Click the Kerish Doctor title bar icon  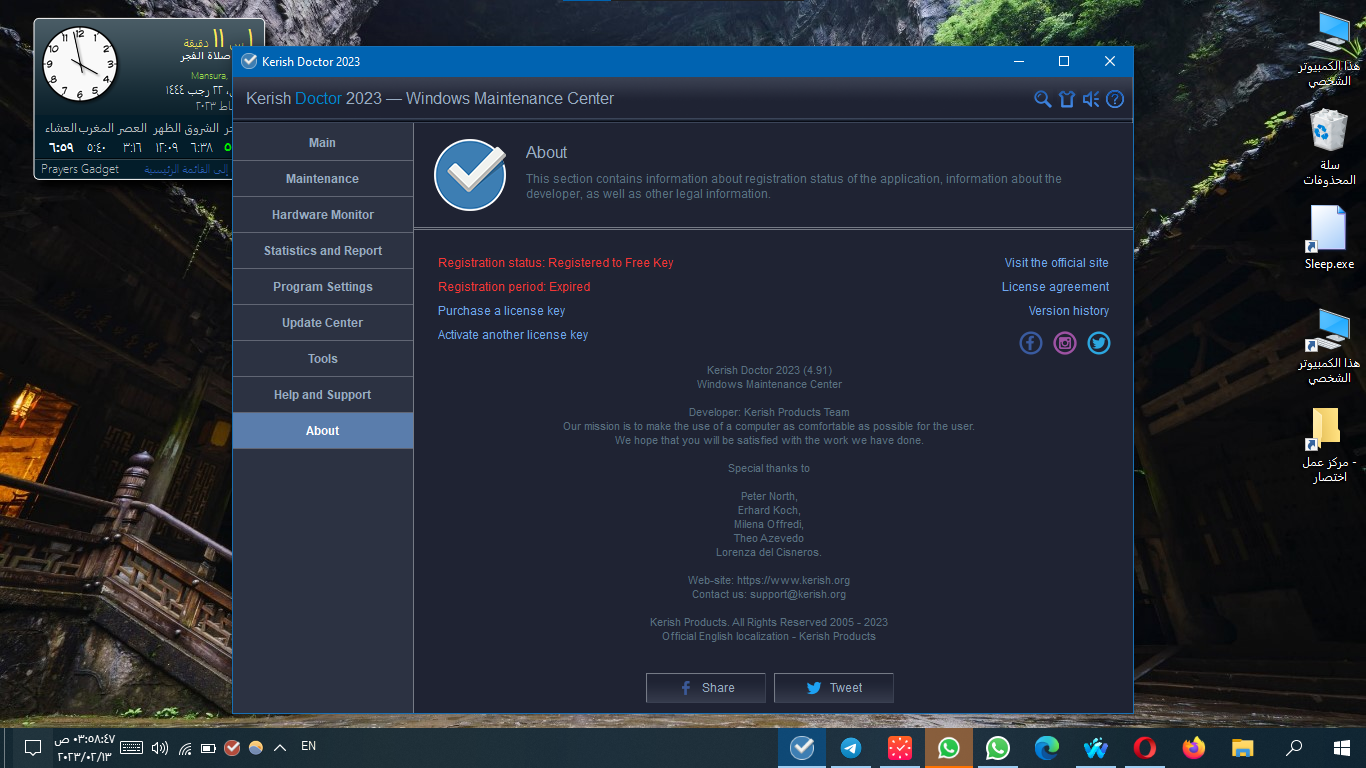coord(249,61)
